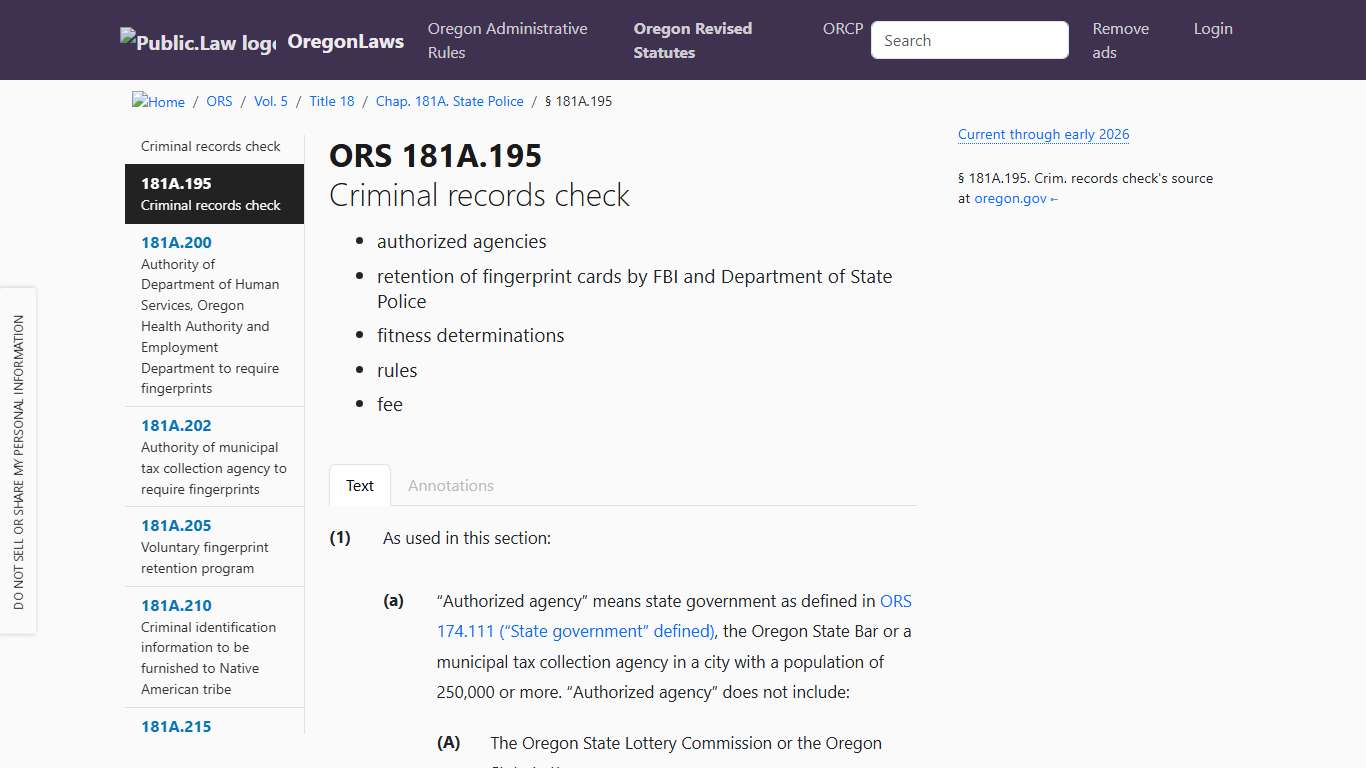The image size is (1366, 768).
Task: Navigate to Title 18 via breadcrumb
Action: (331, 101)
